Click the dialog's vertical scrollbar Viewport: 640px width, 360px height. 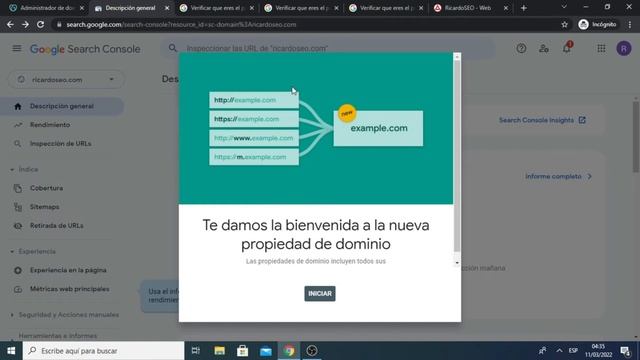(457, 156)
